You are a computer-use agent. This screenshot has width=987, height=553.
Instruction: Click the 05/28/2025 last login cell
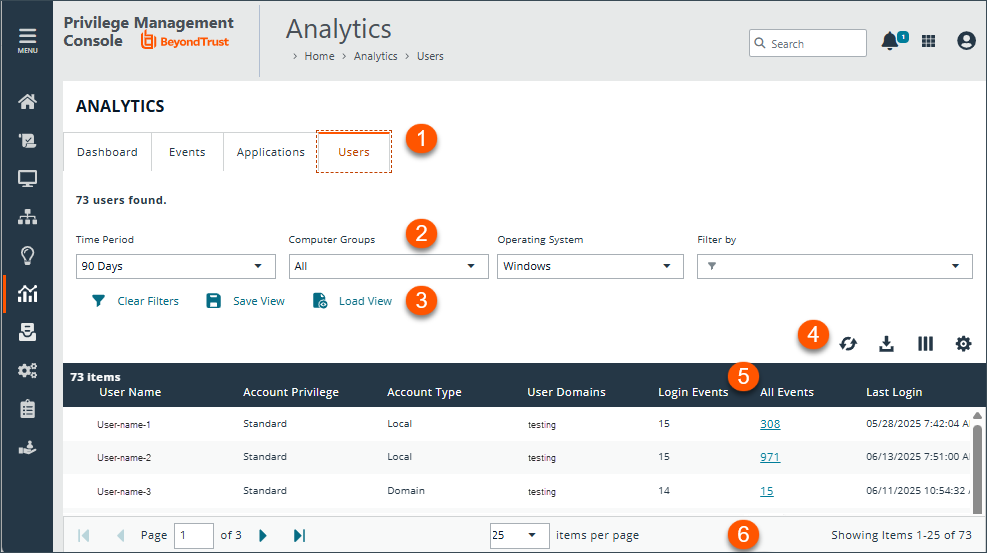917,423
